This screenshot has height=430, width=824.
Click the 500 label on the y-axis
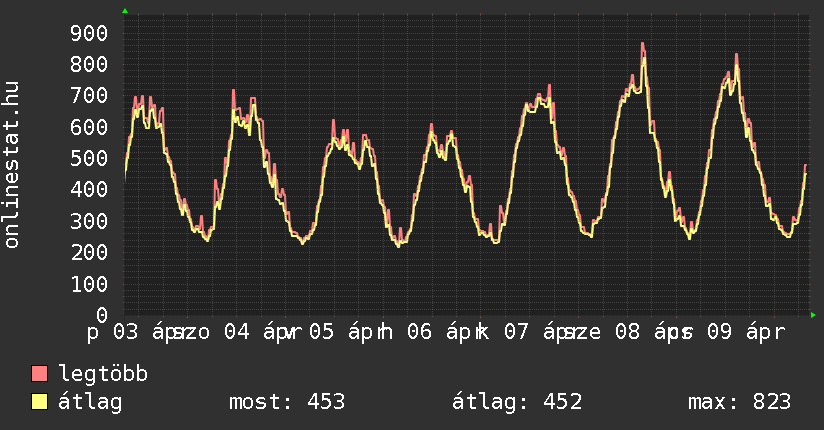pos(88,159)
